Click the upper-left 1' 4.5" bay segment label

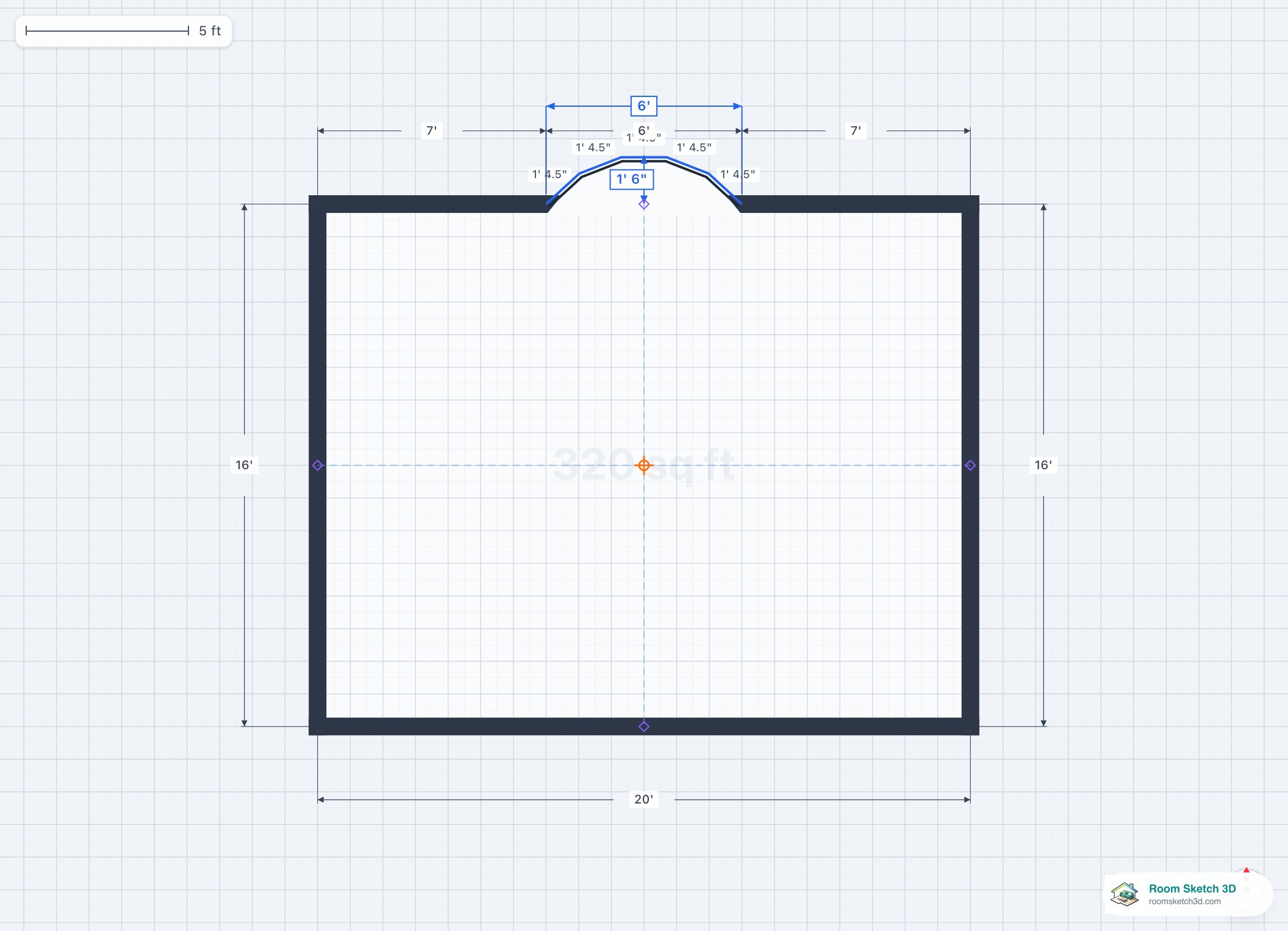click(593, 148)
